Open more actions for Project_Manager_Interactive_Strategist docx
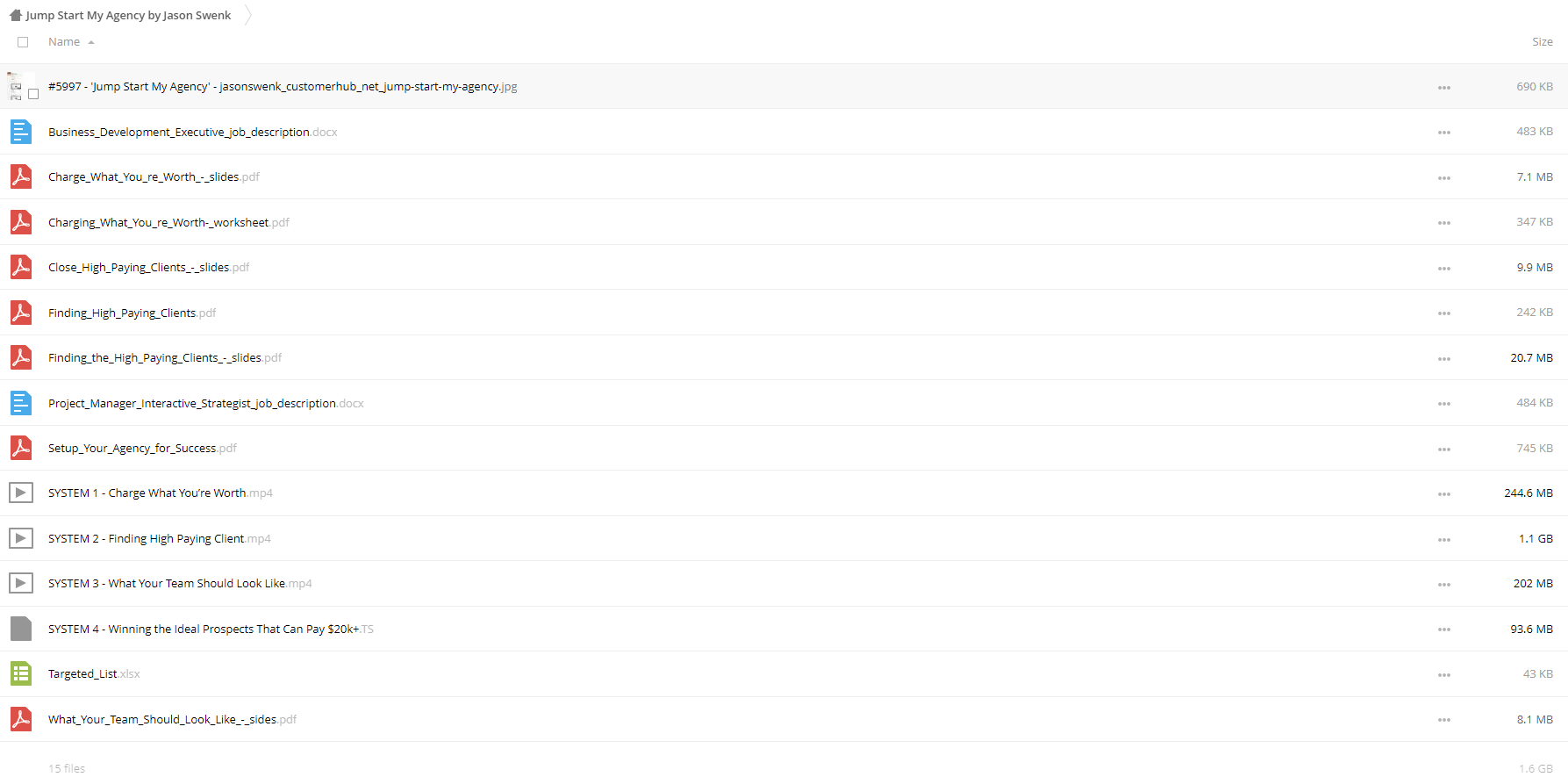 [x=1443, y=404]
